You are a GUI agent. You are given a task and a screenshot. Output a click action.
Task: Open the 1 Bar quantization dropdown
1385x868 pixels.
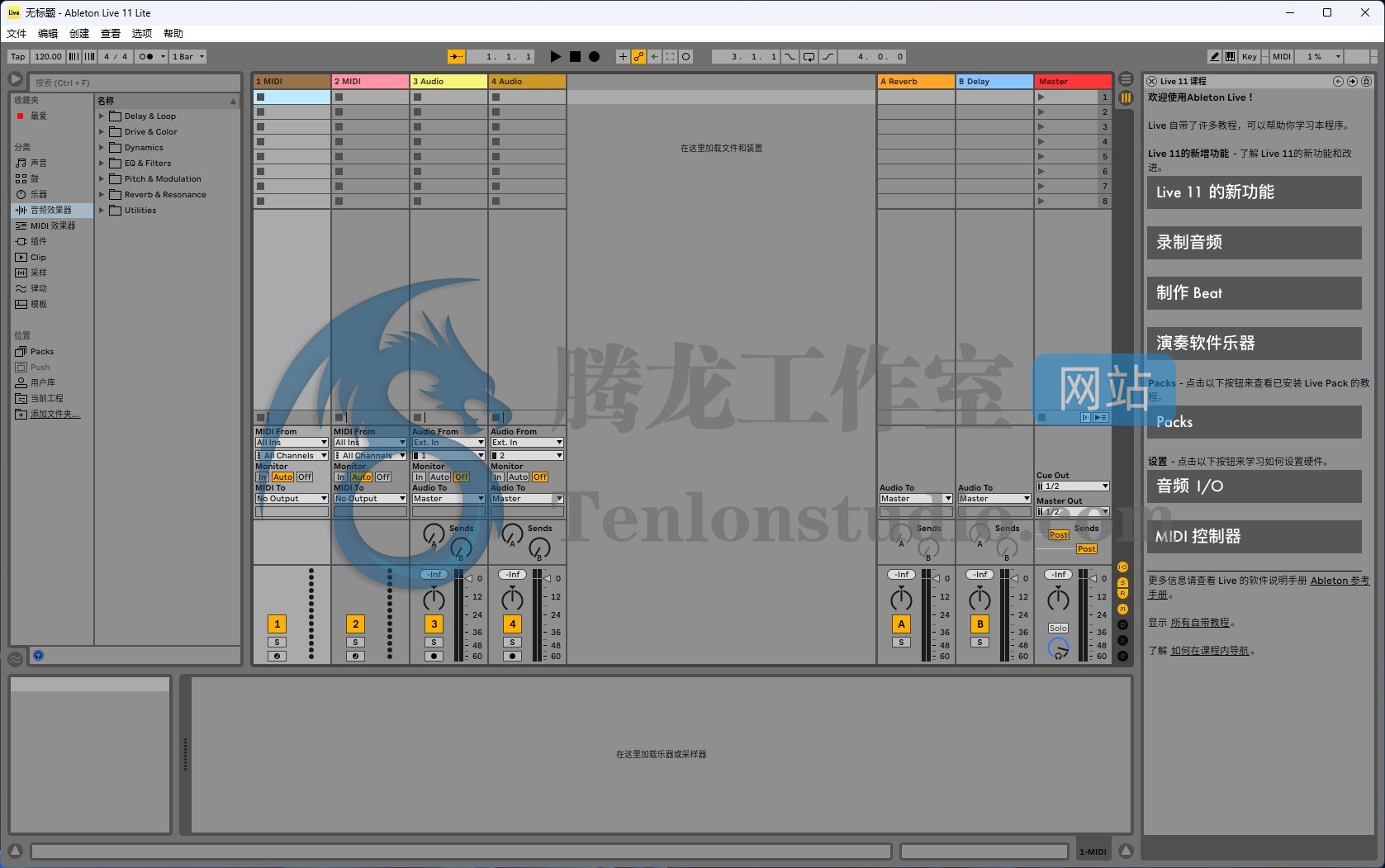(x=188, y=57)
